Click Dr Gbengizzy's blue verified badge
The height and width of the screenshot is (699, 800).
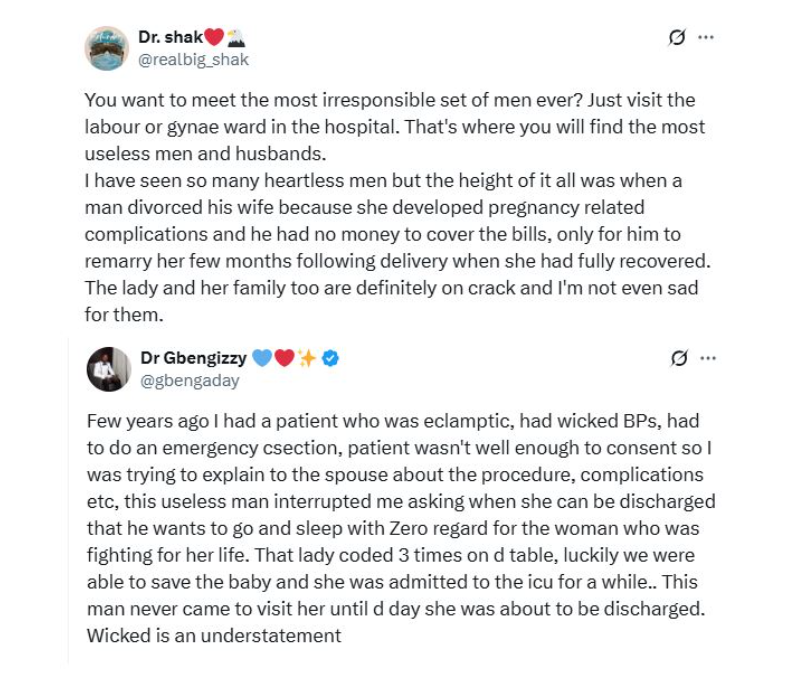pos(330,358)
